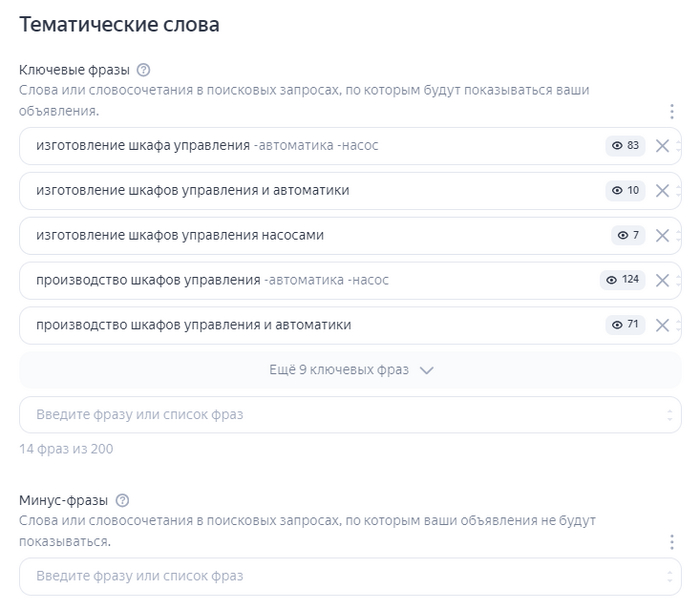Click the key phrase input field
Viewport: 700px width, 610px height.
340,415
